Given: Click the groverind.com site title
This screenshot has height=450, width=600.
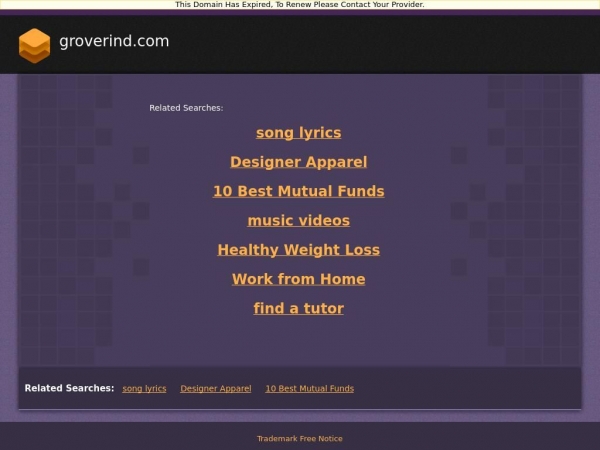Looking at the screenshot, I should 114,41.
